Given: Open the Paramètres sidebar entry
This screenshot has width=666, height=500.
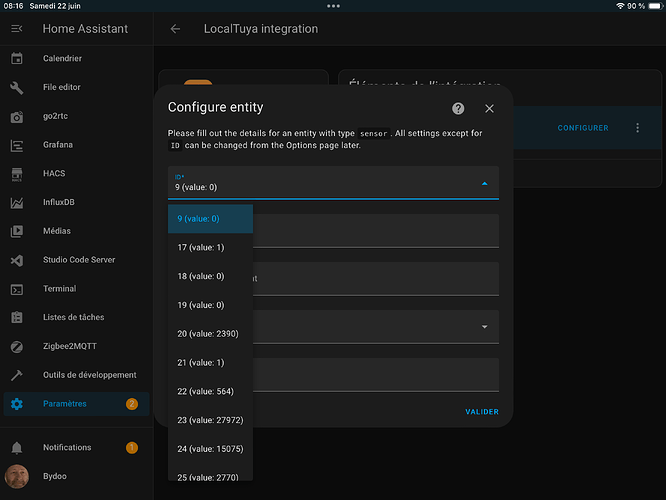Looking at the screenshot, I should coord(76,404).
